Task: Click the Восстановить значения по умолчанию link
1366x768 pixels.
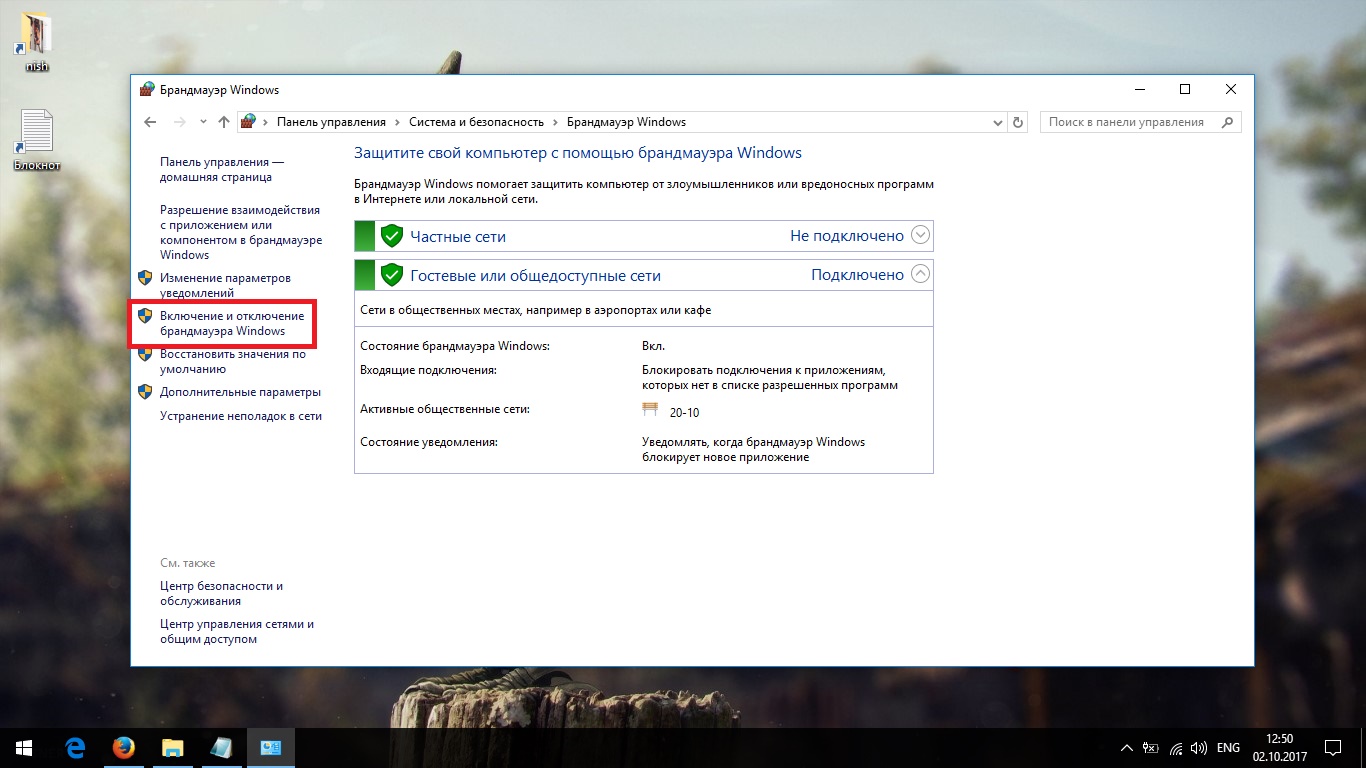Action: click(233, 361)
